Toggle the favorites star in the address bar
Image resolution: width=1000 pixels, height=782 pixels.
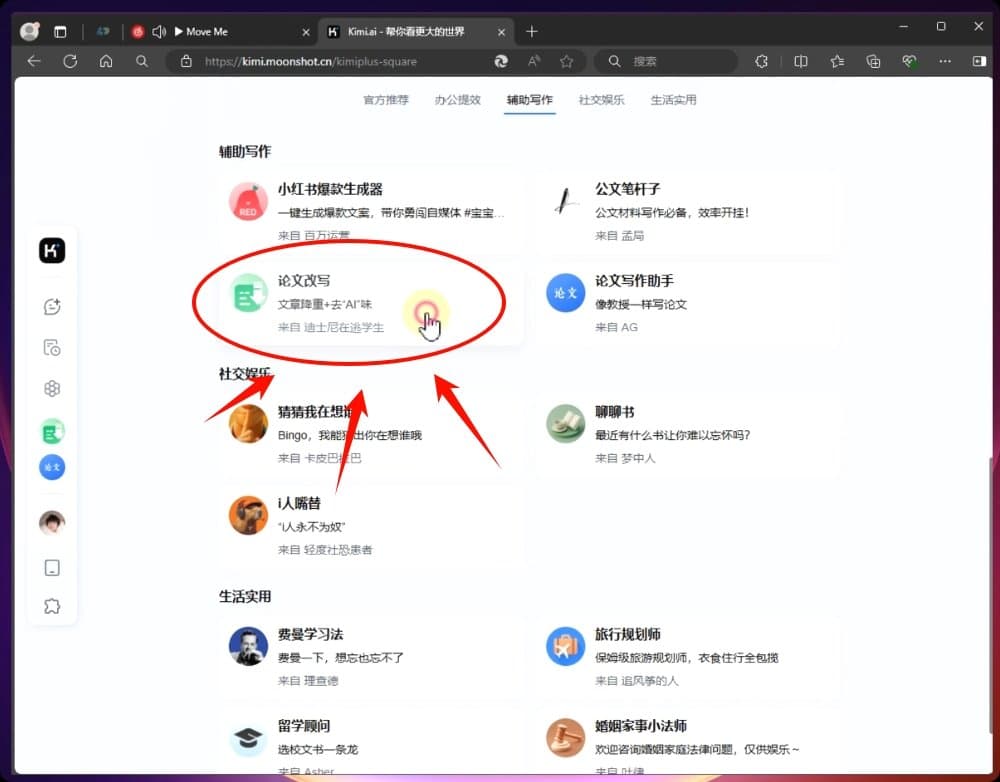point(567,61)
